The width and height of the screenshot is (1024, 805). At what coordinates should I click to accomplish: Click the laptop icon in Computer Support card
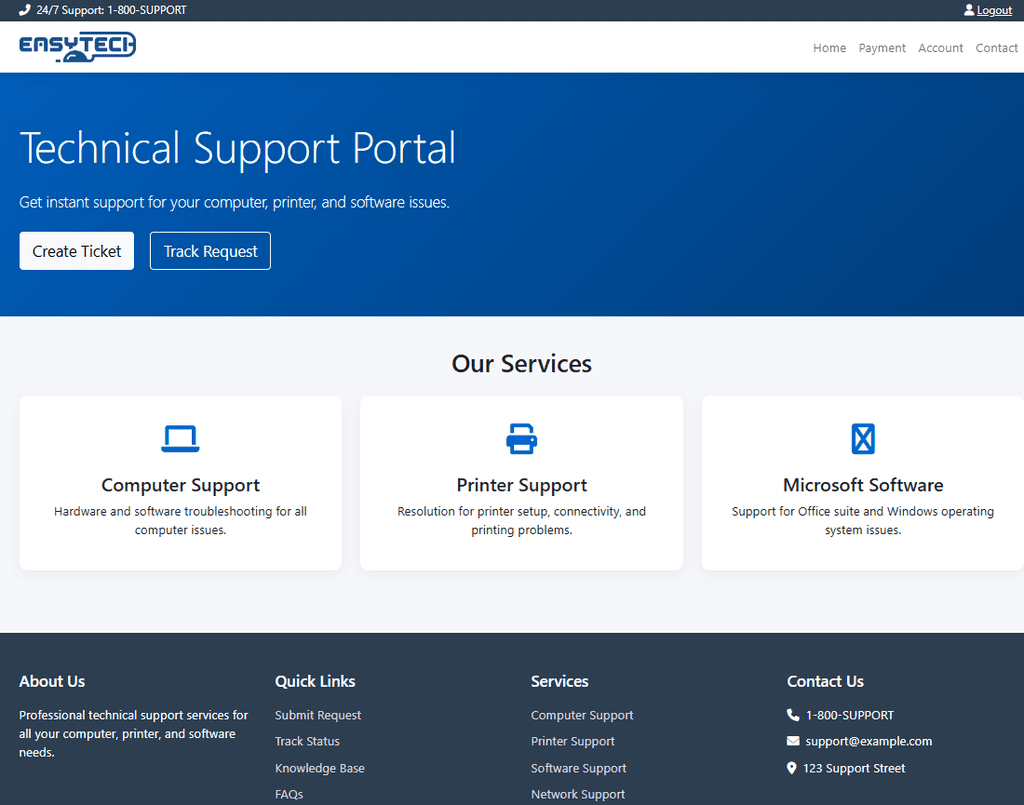tap(180, 439)
